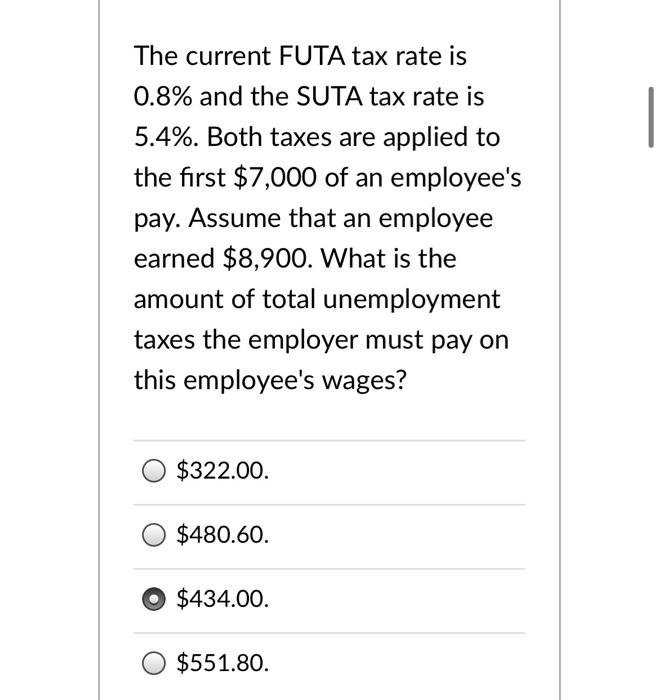Viewport: 659px width, 700px height.
Task: Select the $322.00 radio button
Action: [x=154, y=471]
